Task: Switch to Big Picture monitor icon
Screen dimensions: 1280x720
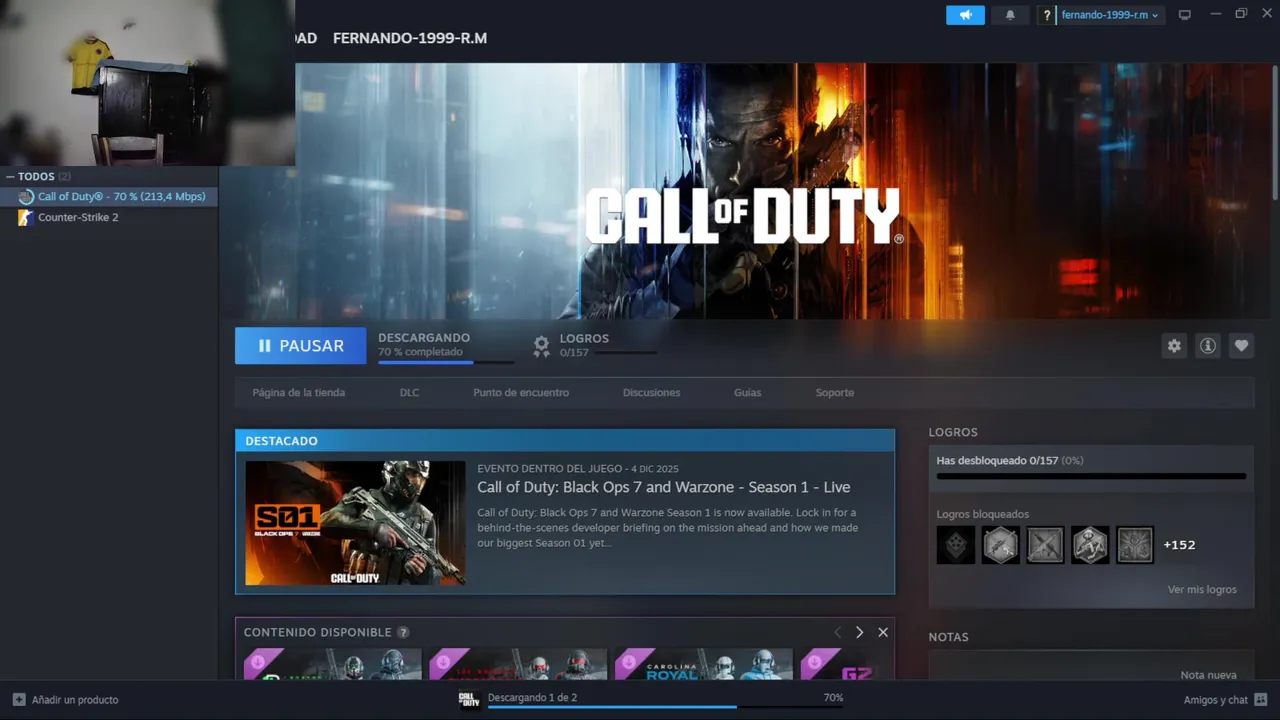Action: (1185, 15)
